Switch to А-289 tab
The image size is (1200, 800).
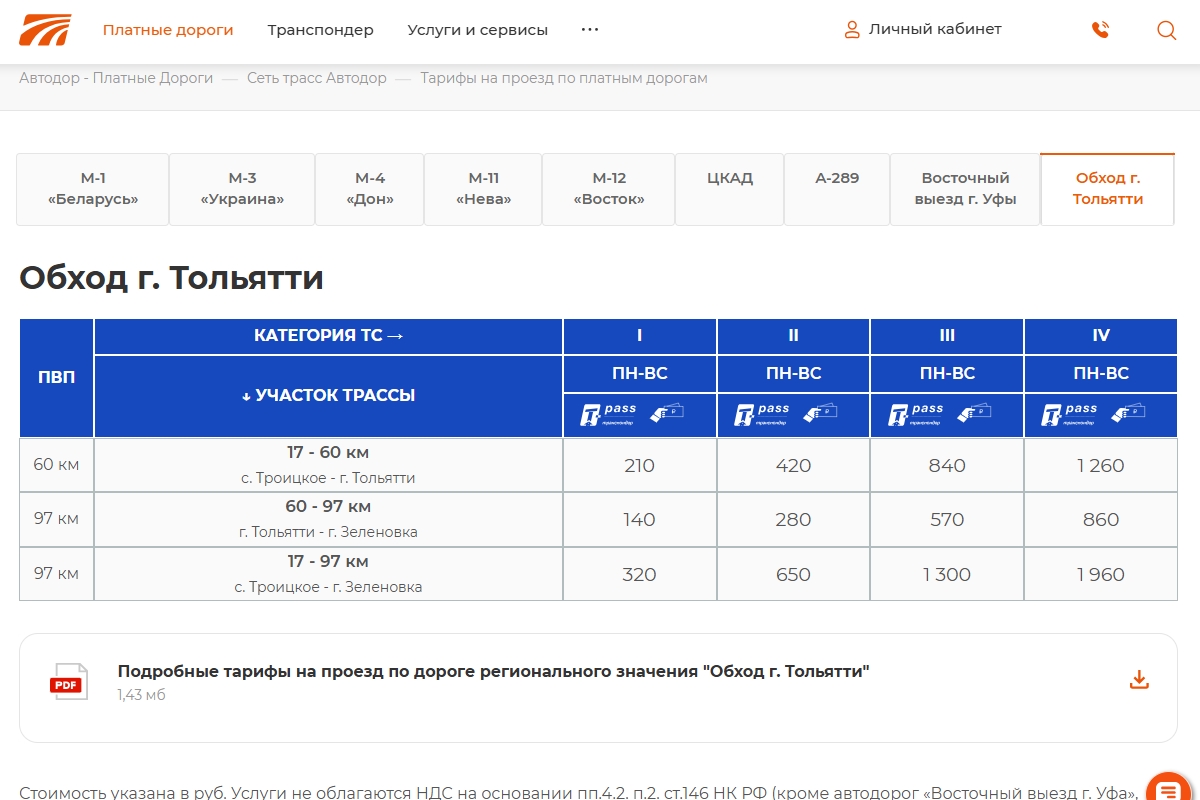click(x=837, y=189)
